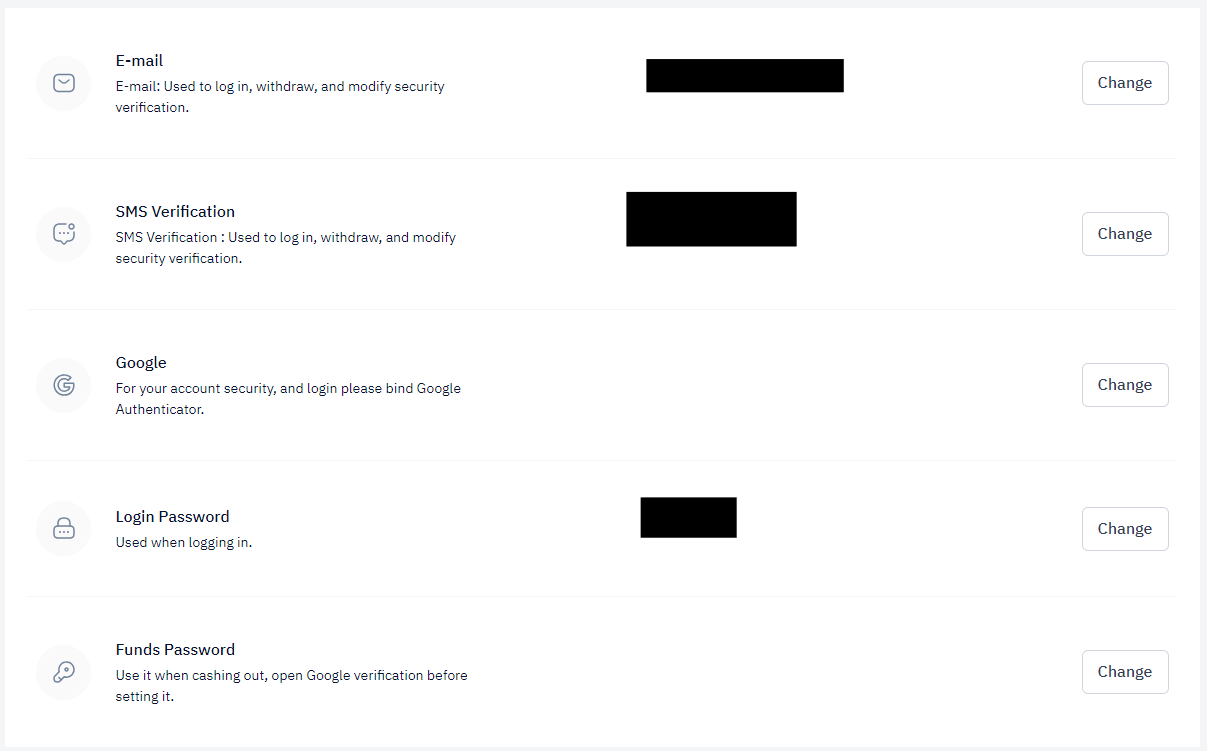The height and width of the screenshot is (751, 1207).
Task: Click the Google heading label
Action: (x=141, y=363)
